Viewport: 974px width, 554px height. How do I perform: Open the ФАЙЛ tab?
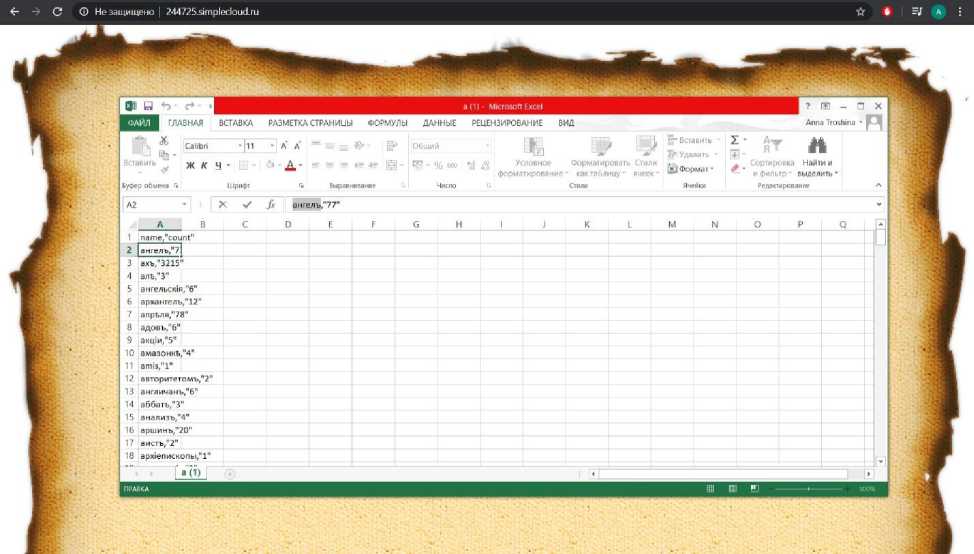coord(139,123)
